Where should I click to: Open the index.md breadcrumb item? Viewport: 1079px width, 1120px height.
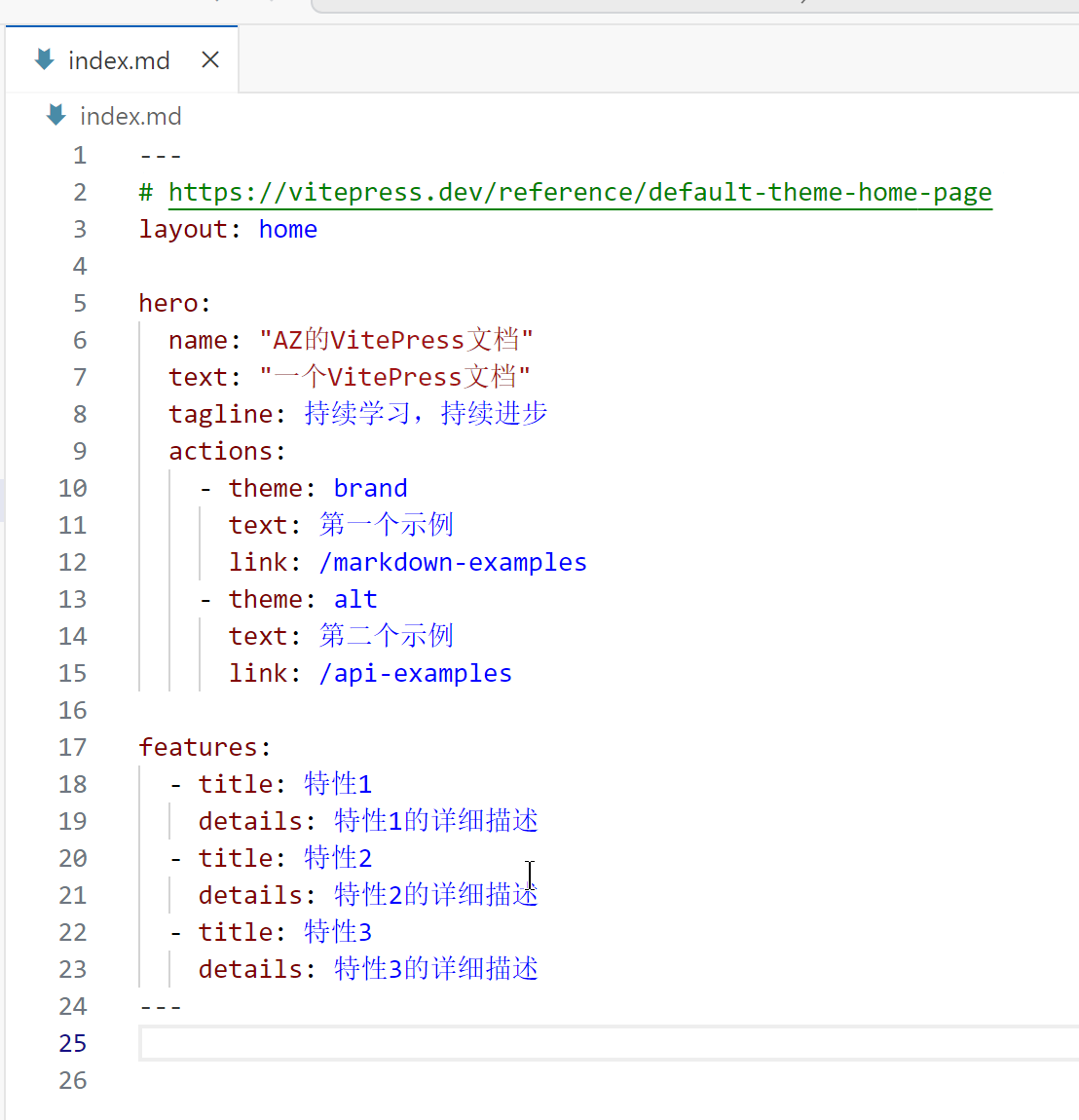130,117
